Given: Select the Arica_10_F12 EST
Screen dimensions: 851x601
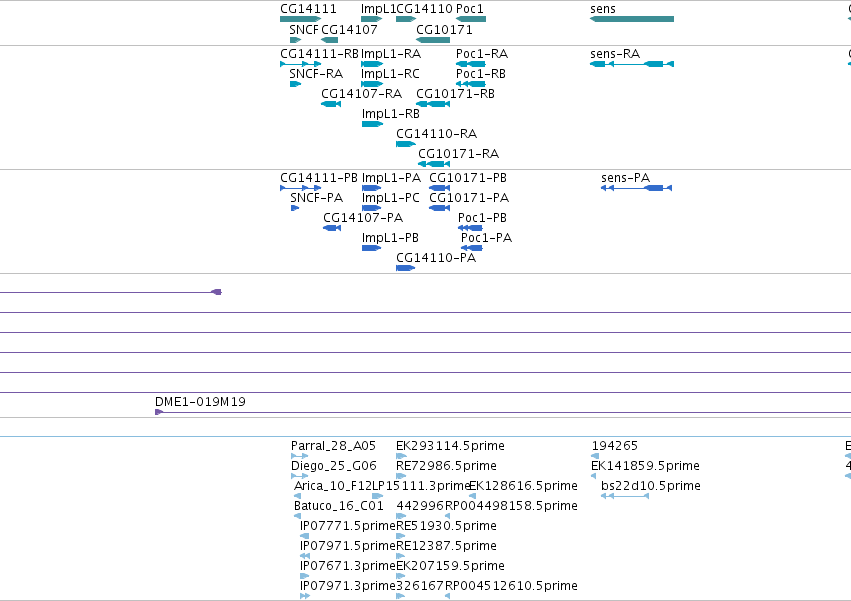Looking at the screenshot, I should (297, 496).
